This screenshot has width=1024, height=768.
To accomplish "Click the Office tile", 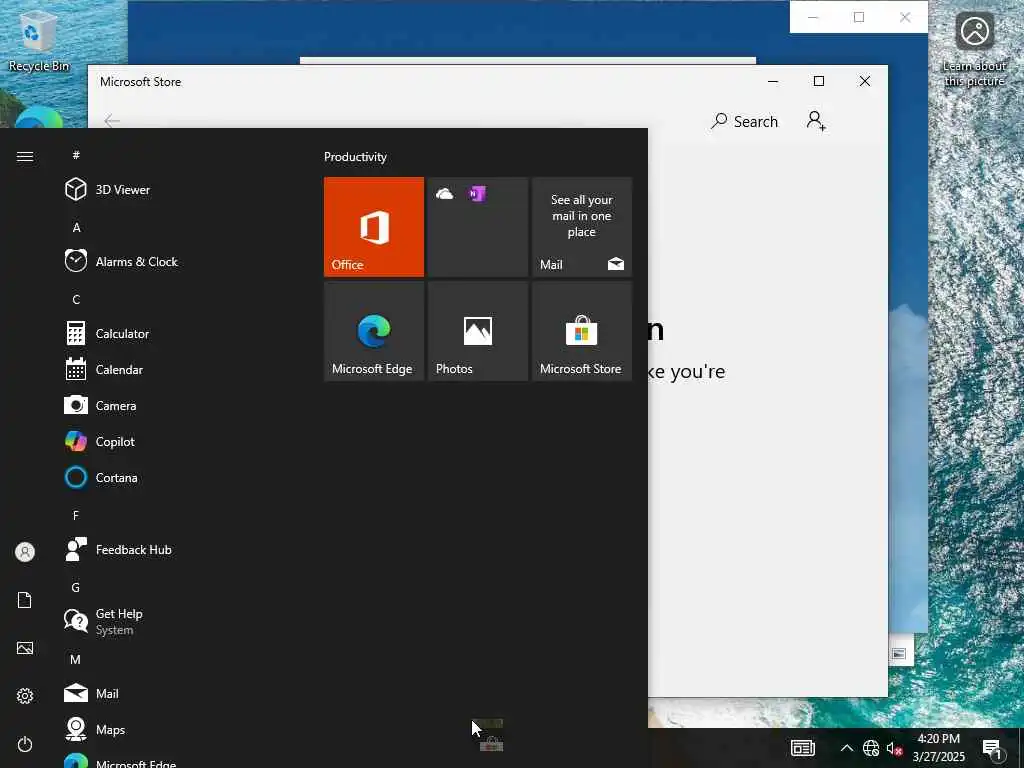I will (x=374, y=227).
